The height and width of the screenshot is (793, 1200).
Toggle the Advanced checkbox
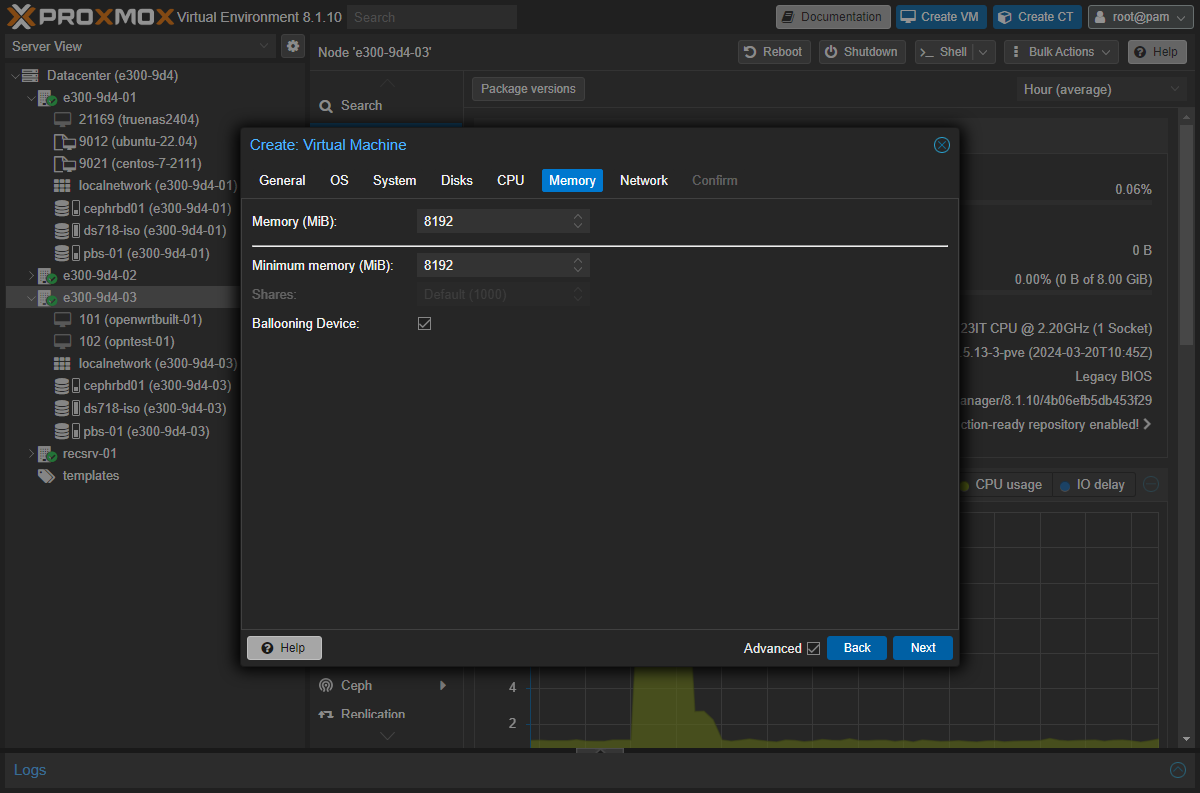(813, 648)
